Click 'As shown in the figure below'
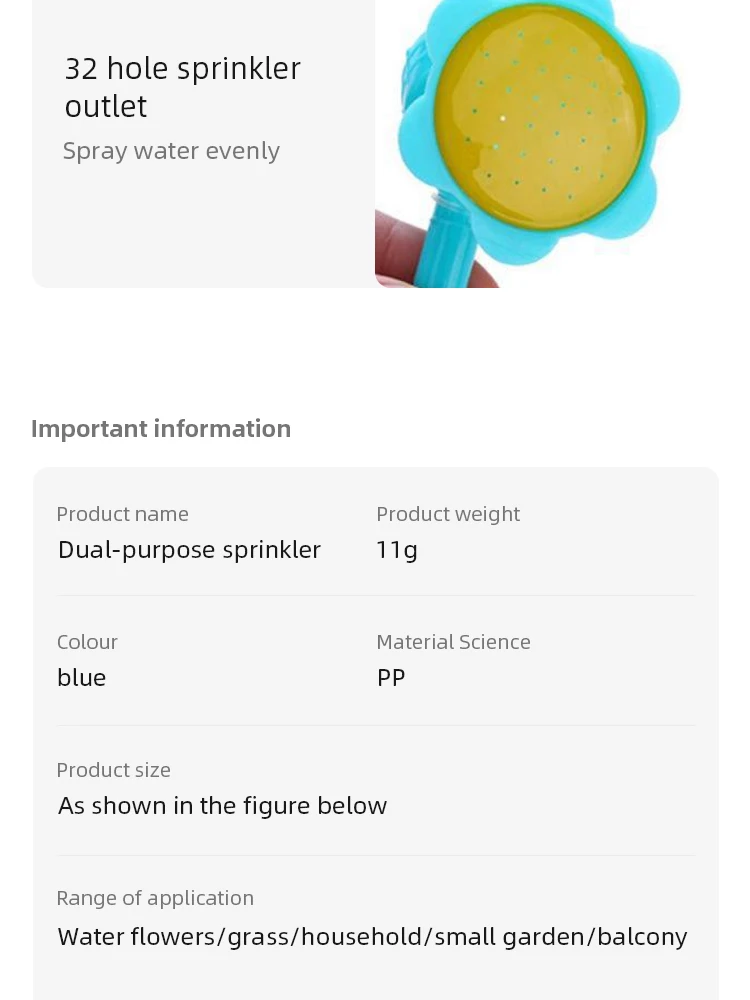The height and width of the screenshot is (1000, 750). 222,805
